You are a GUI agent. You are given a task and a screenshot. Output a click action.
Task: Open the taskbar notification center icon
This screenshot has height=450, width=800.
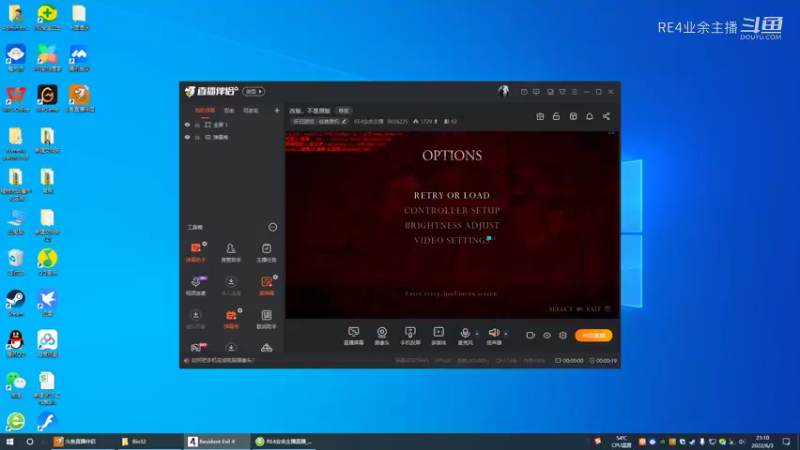point(786,441)
